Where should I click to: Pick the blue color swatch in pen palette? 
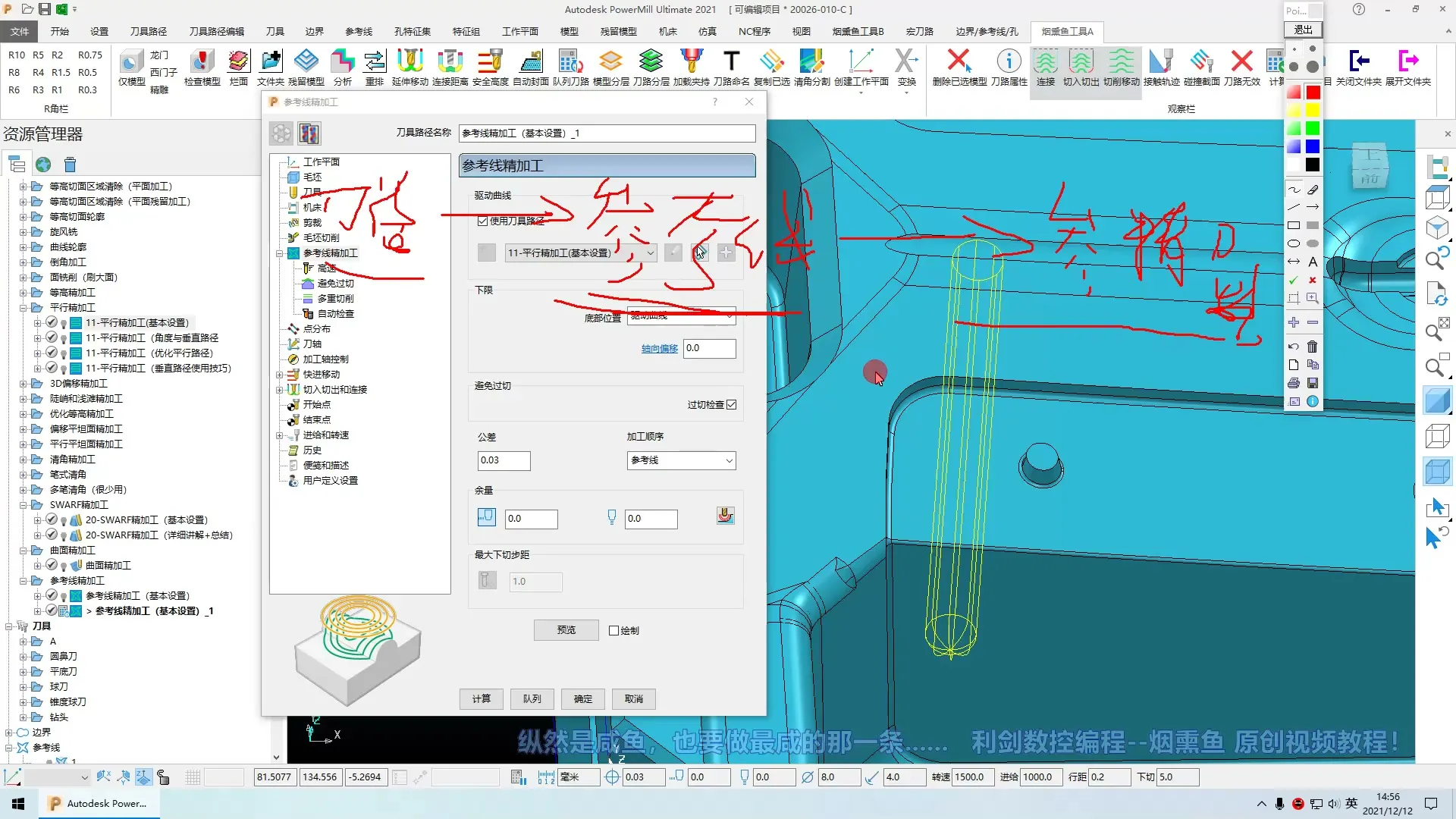tap(1313, 146)
